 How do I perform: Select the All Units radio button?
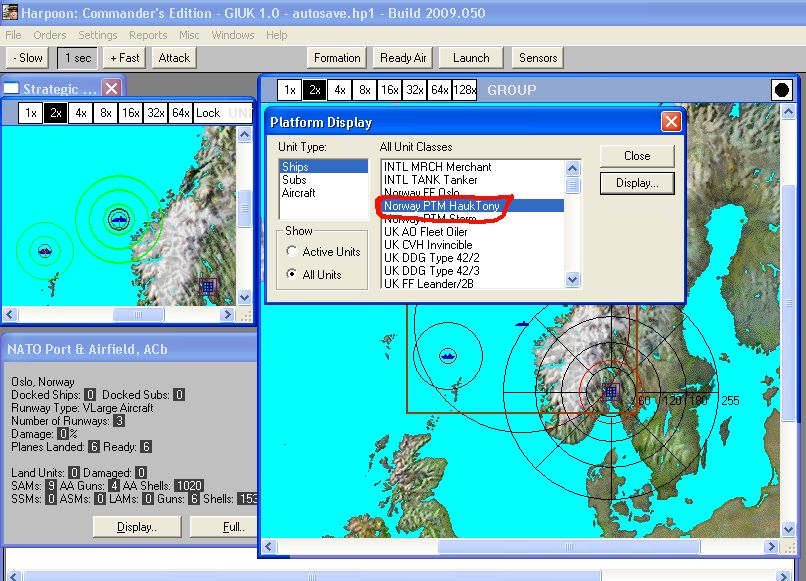click(292, 274)
